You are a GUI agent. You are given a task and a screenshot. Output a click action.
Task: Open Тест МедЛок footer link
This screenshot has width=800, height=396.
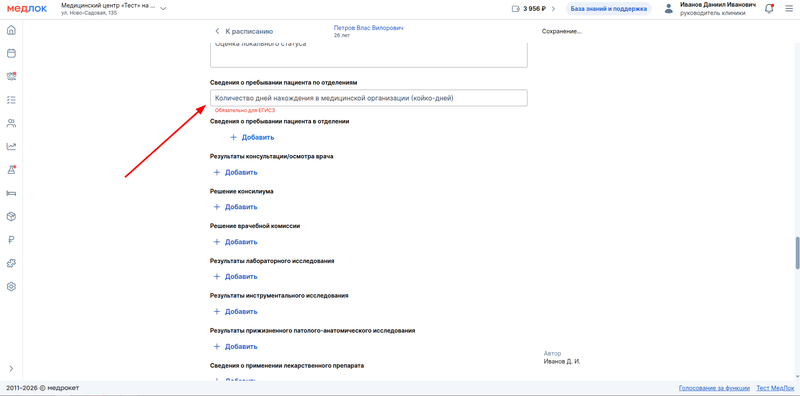point(775,388)
